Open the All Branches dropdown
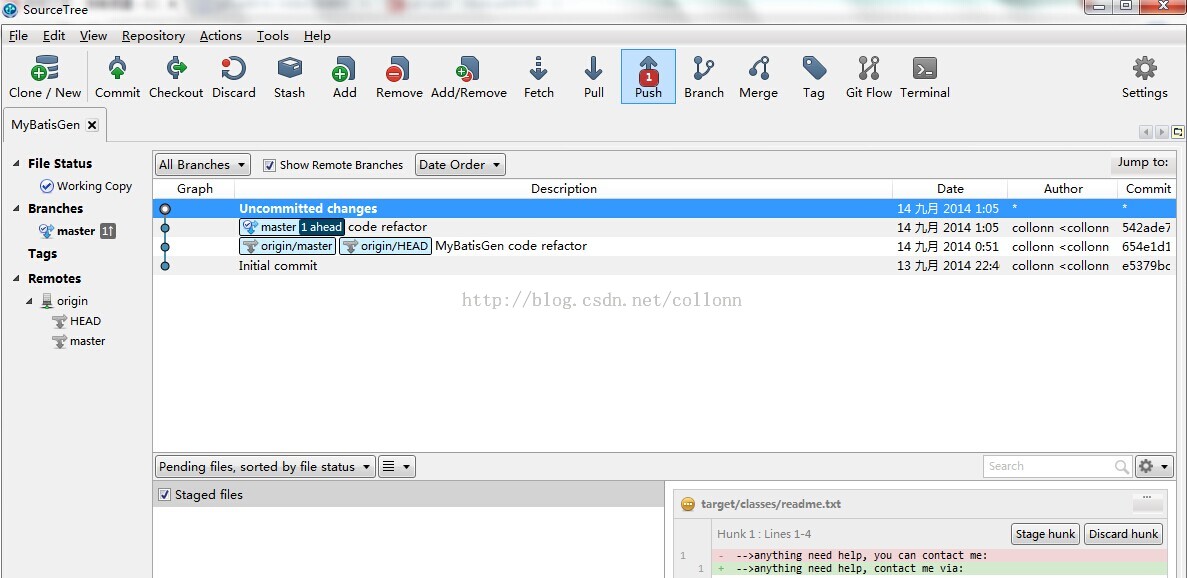Viewport: 1187px width, 578px height. click(201, 164)
